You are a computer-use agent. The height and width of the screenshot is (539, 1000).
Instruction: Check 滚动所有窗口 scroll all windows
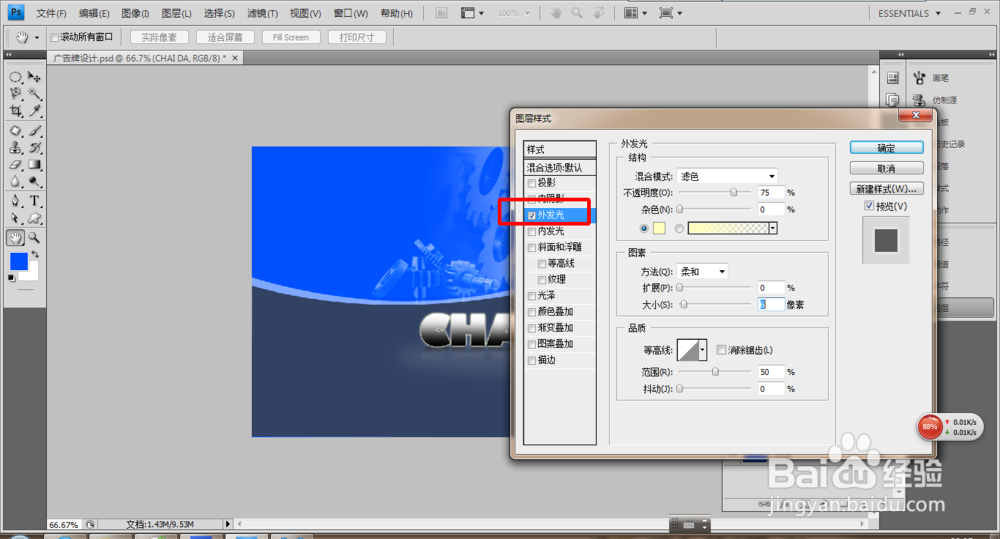coord(55,38)
